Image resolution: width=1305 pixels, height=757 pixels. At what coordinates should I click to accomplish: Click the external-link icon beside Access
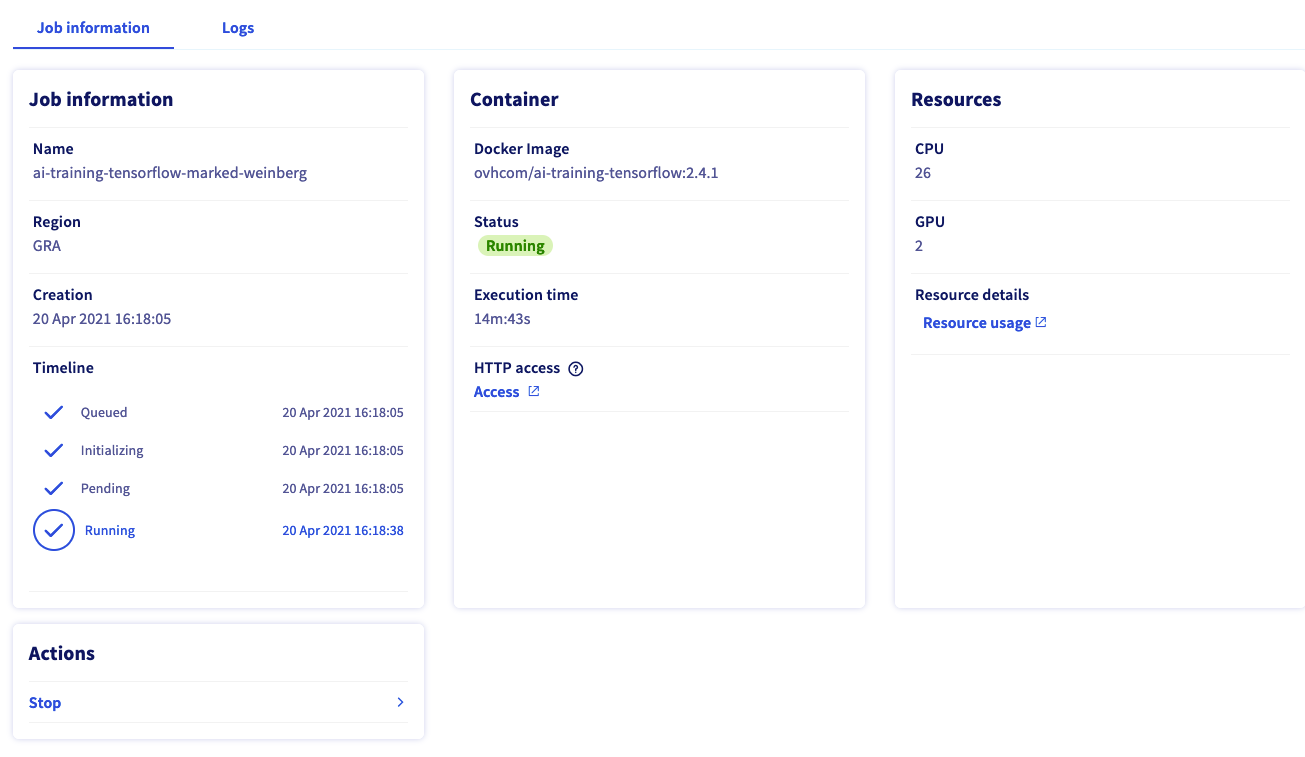point(534,392)
